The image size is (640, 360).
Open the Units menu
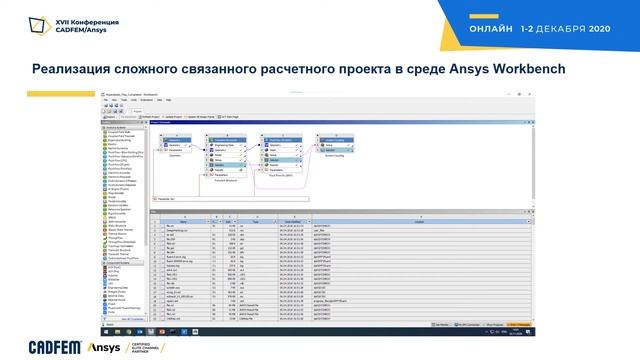pos(134,100)
